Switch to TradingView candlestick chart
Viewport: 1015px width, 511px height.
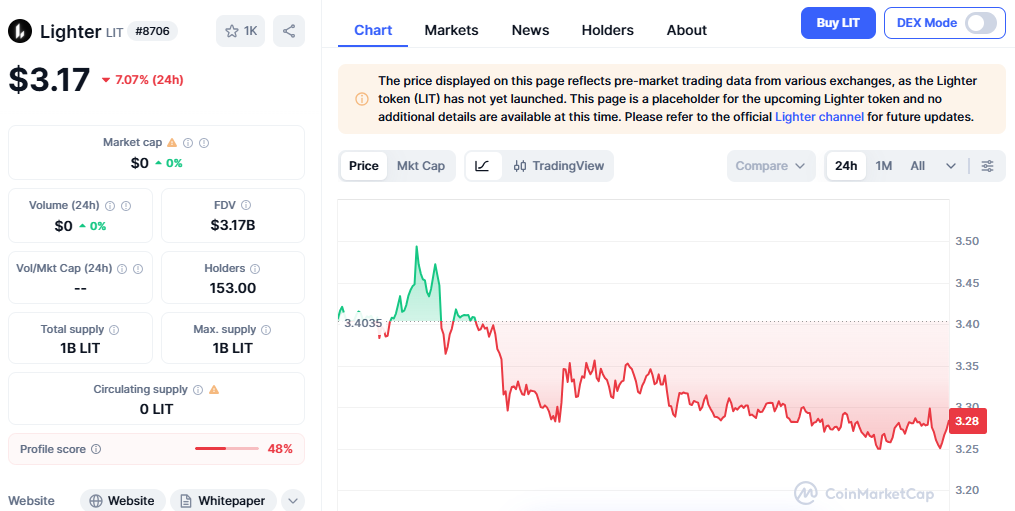pyautogui.click(x=558, y=166)
